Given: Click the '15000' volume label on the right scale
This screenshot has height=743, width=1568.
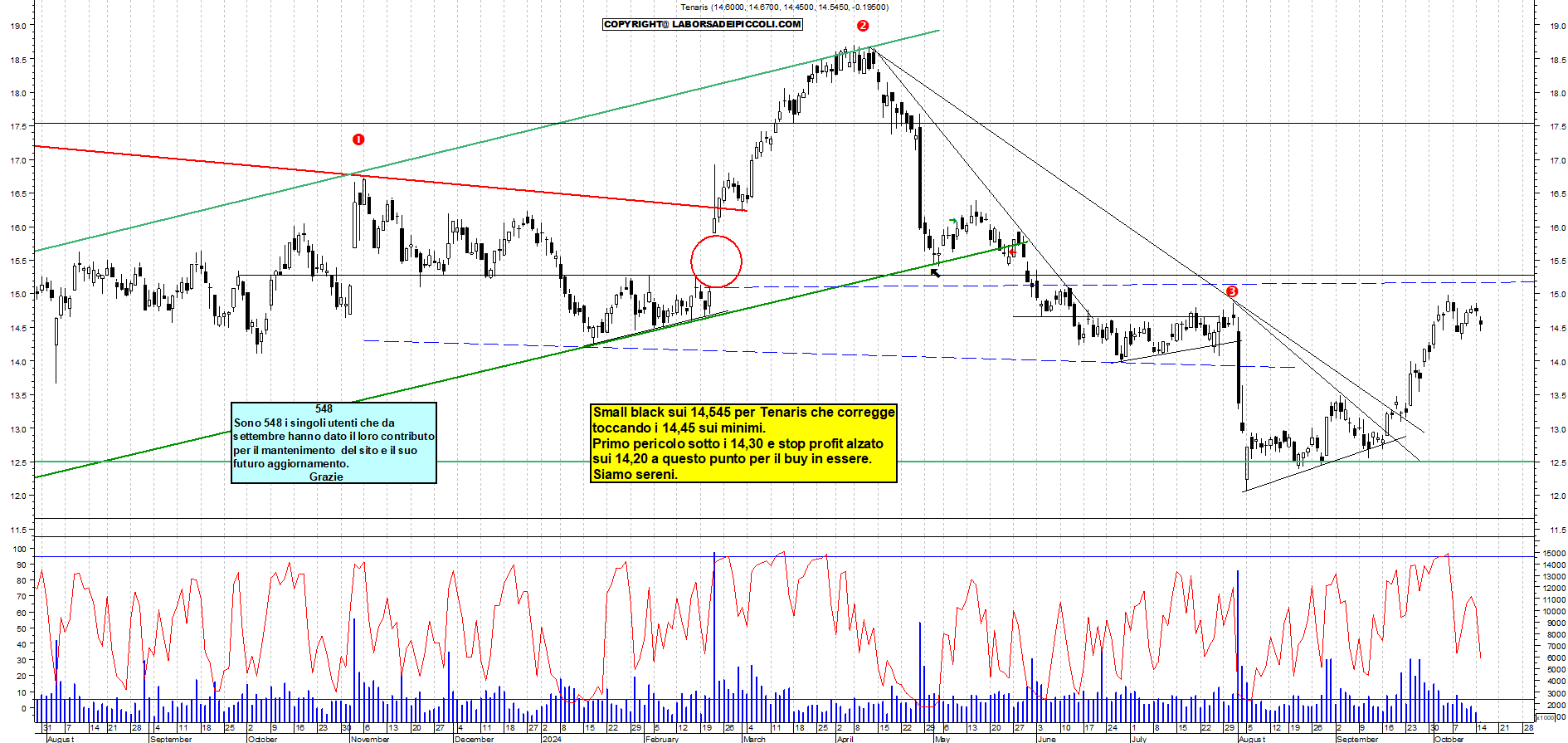Looking at the screenshot, I should (x=1554, y=553).
